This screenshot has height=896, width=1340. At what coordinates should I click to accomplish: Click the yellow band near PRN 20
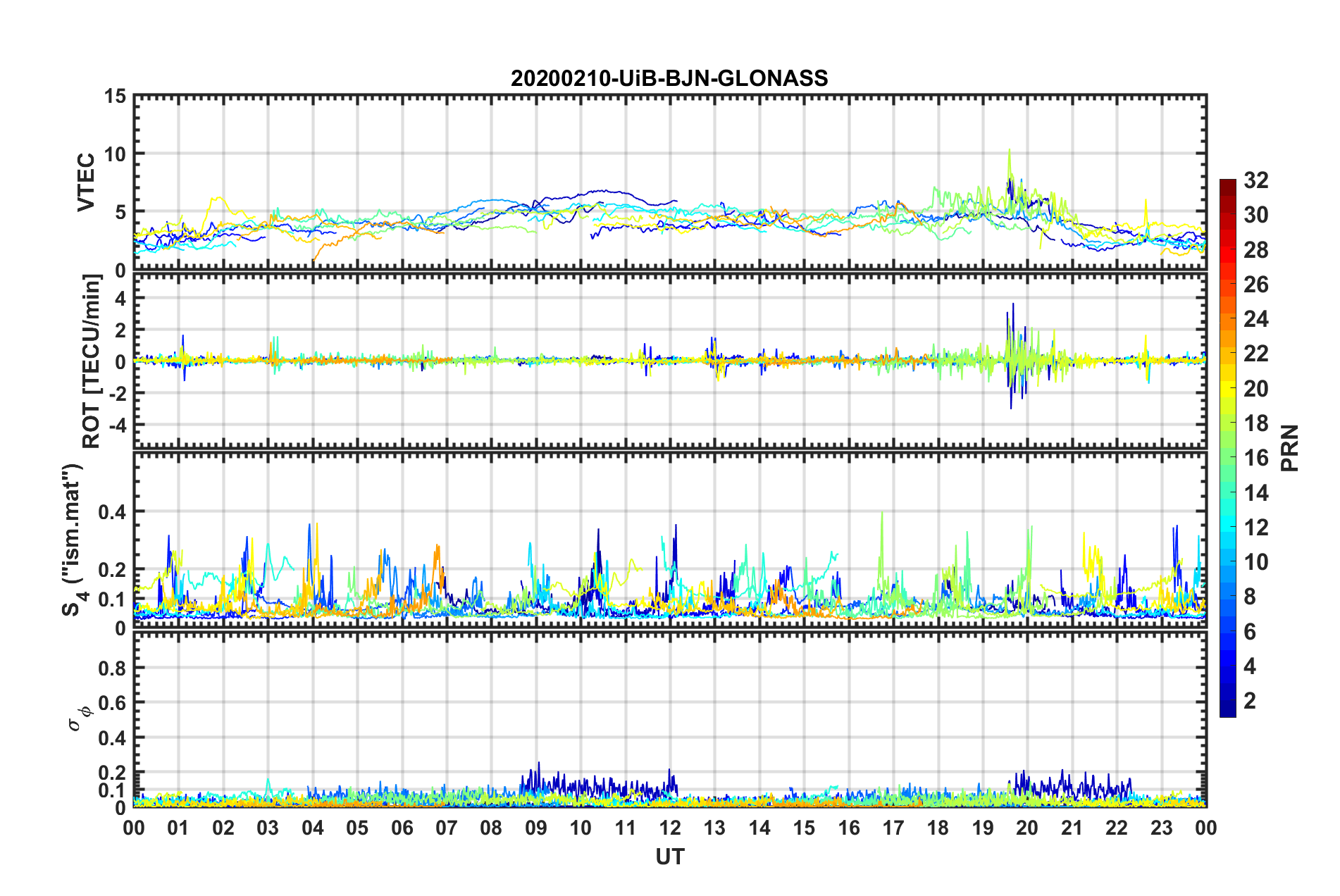(x=1228, y=390)
